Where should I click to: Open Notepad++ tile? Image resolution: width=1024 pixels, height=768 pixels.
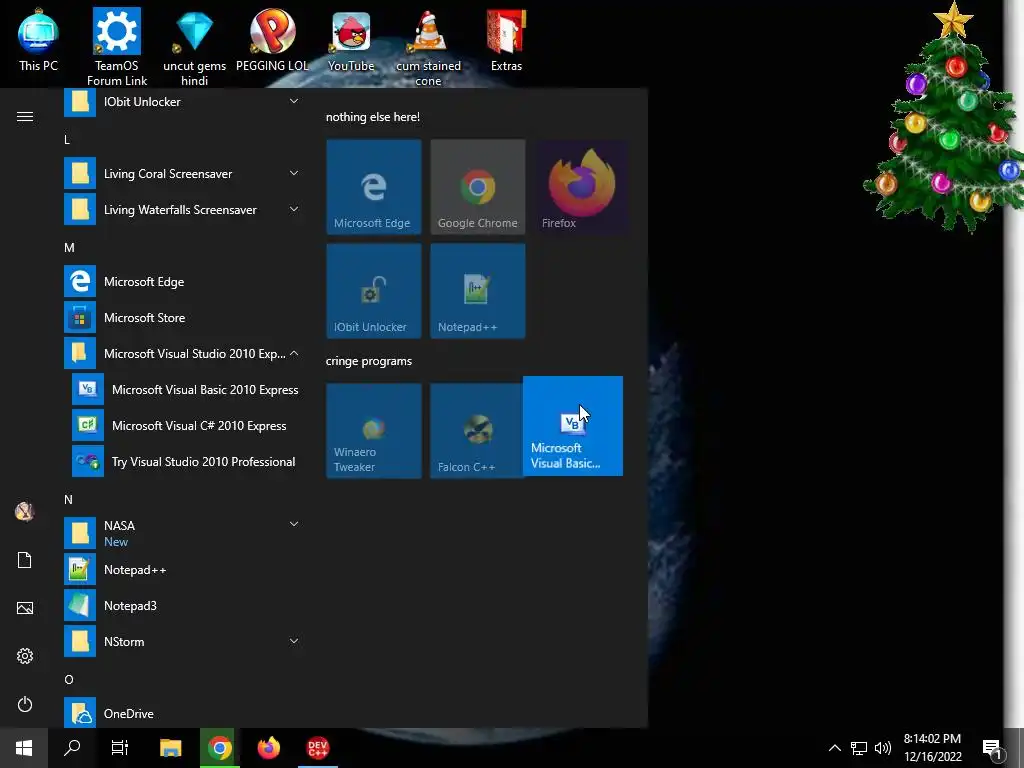[x=477, y=291]
